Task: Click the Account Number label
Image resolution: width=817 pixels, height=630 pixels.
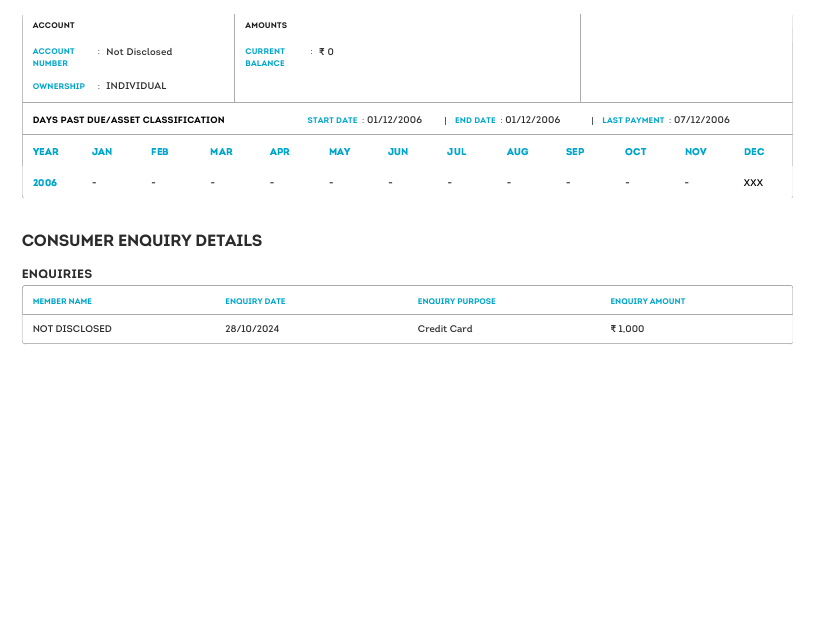Action: [x=54, y=57]
